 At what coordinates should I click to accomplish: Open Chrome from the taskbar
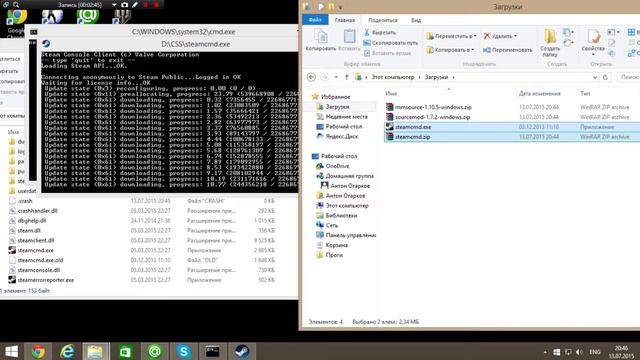click(38, 351)
